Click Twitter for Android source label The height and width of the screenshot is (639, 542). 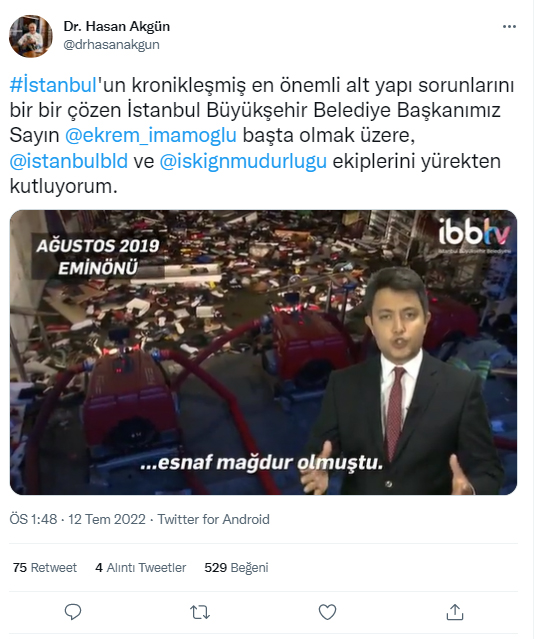[x=214, y=519]
